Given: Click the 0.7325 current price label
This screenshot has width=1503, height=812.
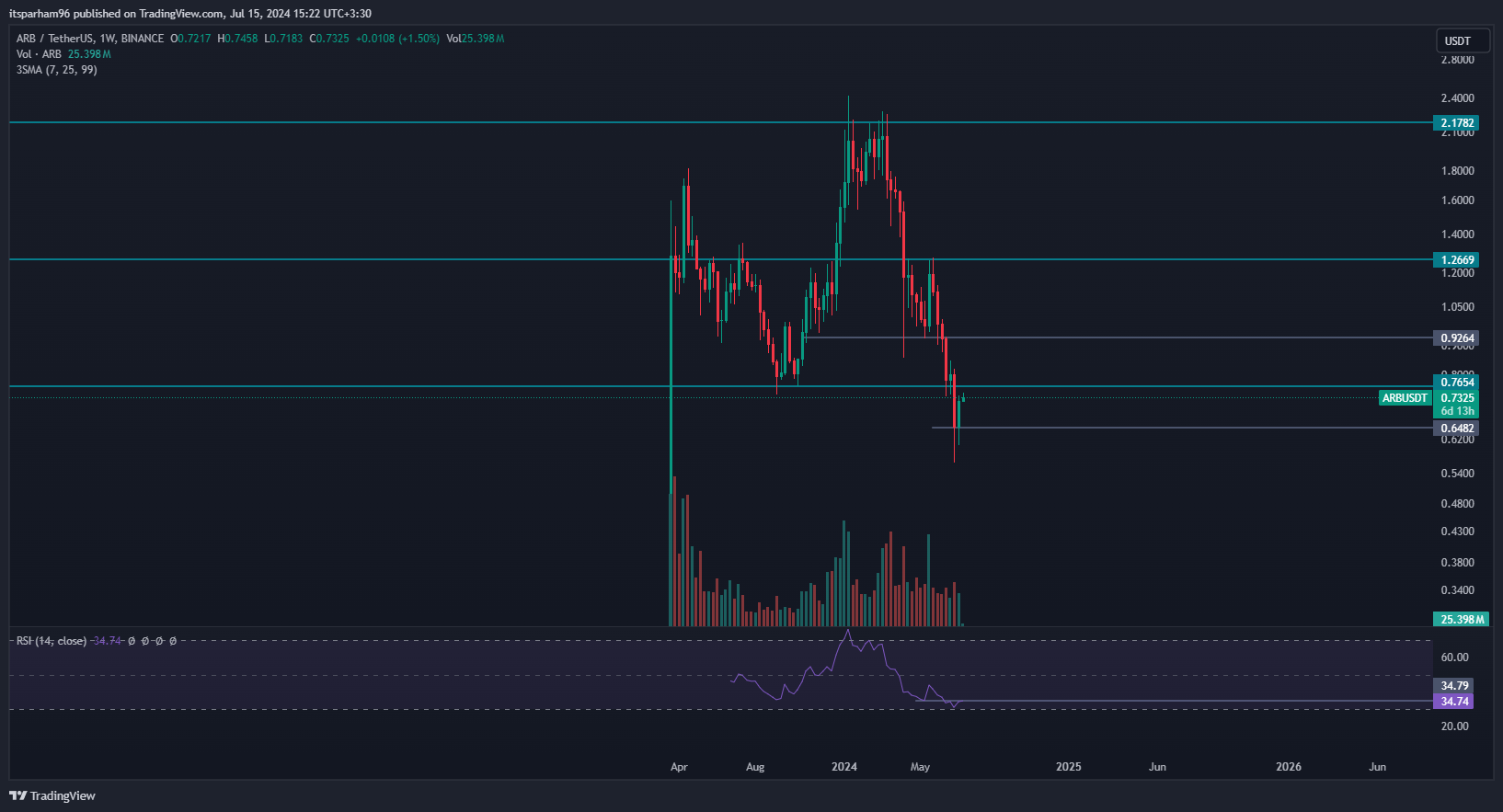Looking at the screenshot, I should pyautogui.click(x=1457, y=397).
